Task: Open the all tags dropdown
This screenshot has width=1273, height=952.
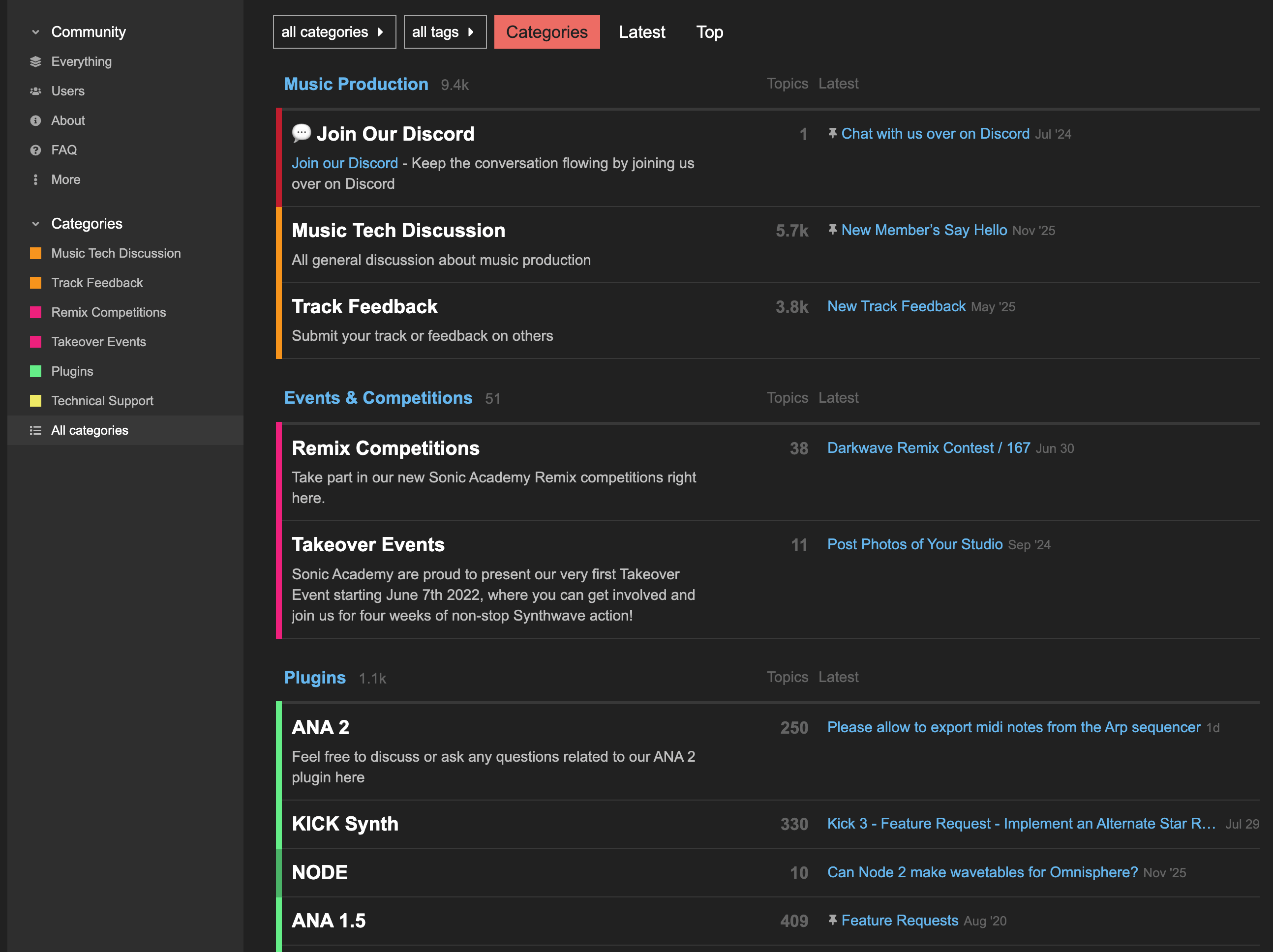Action: click(445, 32)
